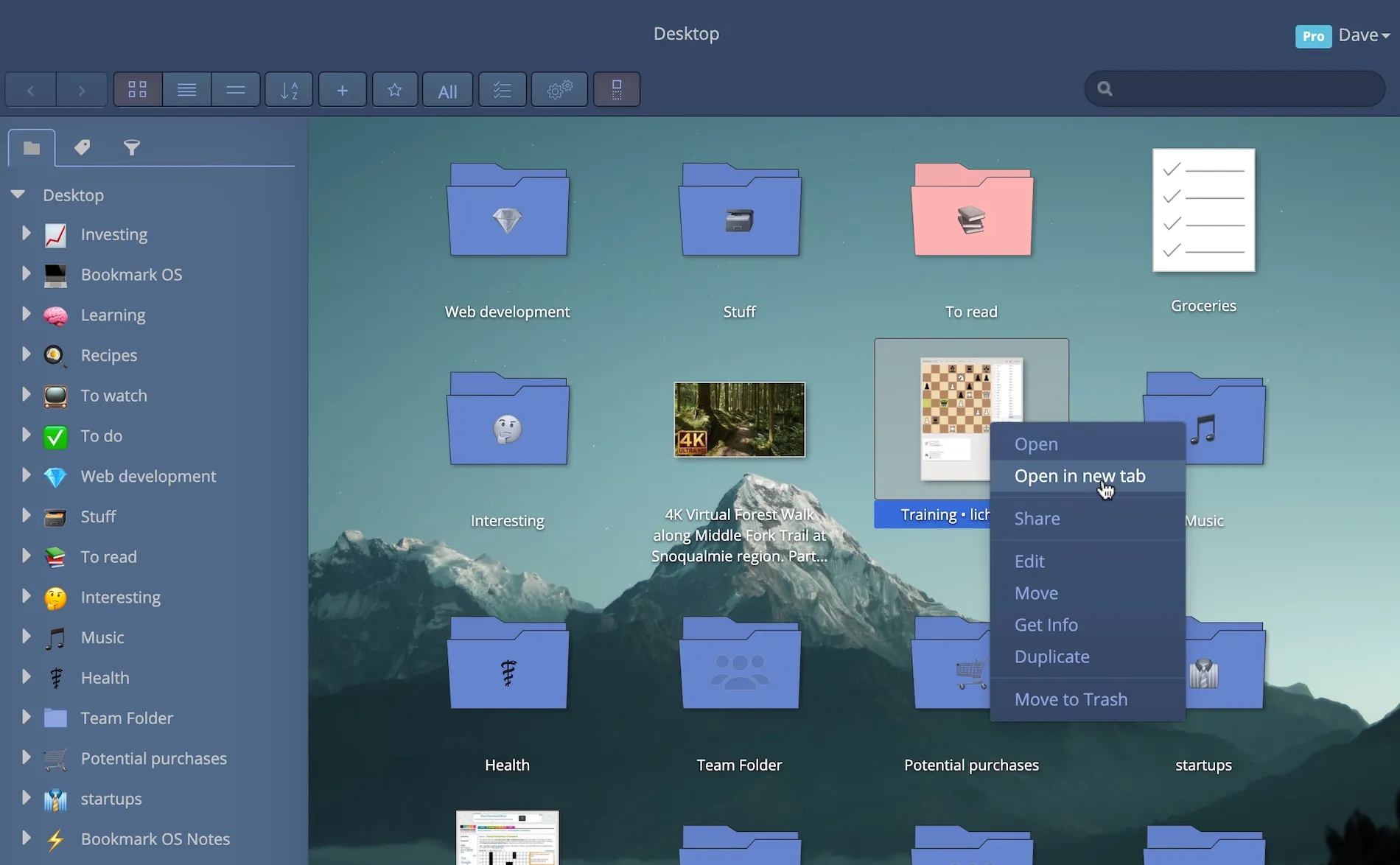Toggle the compact list view
Screen dimensions: 1400x865
click(x=235, y=89)
